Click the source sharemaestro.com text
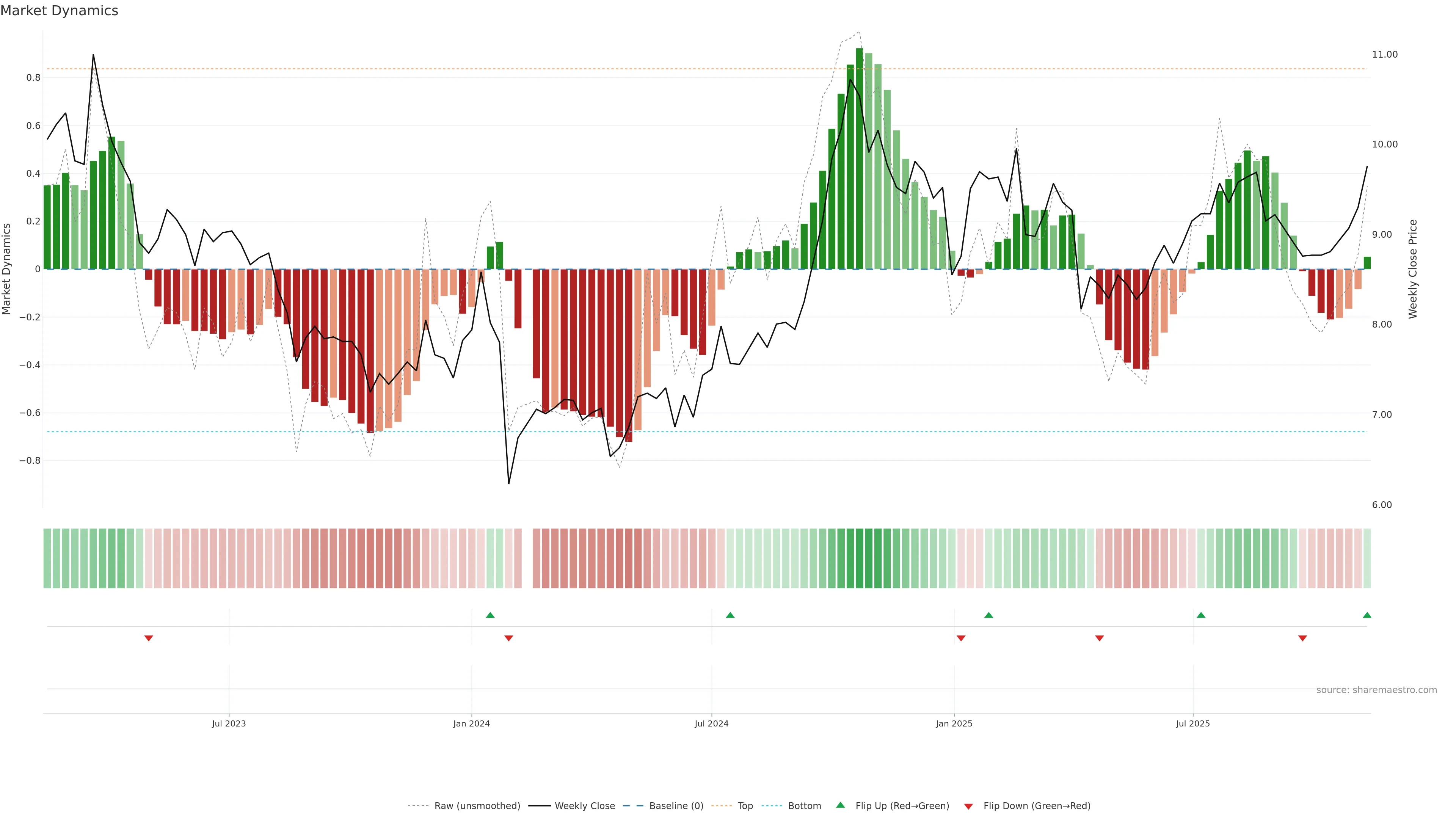 [x=1376, y=690]
